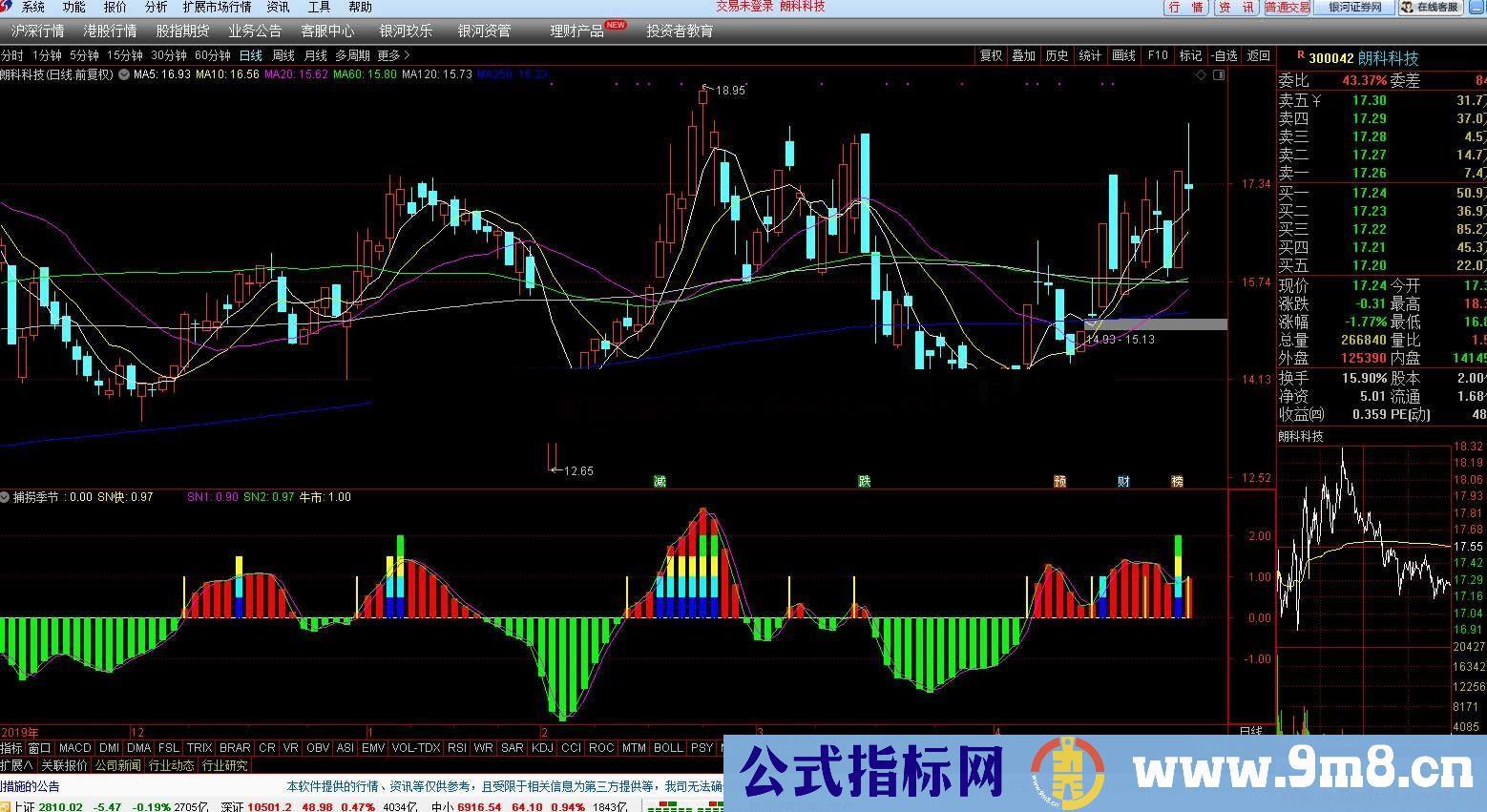Click the panel layout icon beside the diamond
Screen dimensions: 1487x812
tap(1219, 75)
